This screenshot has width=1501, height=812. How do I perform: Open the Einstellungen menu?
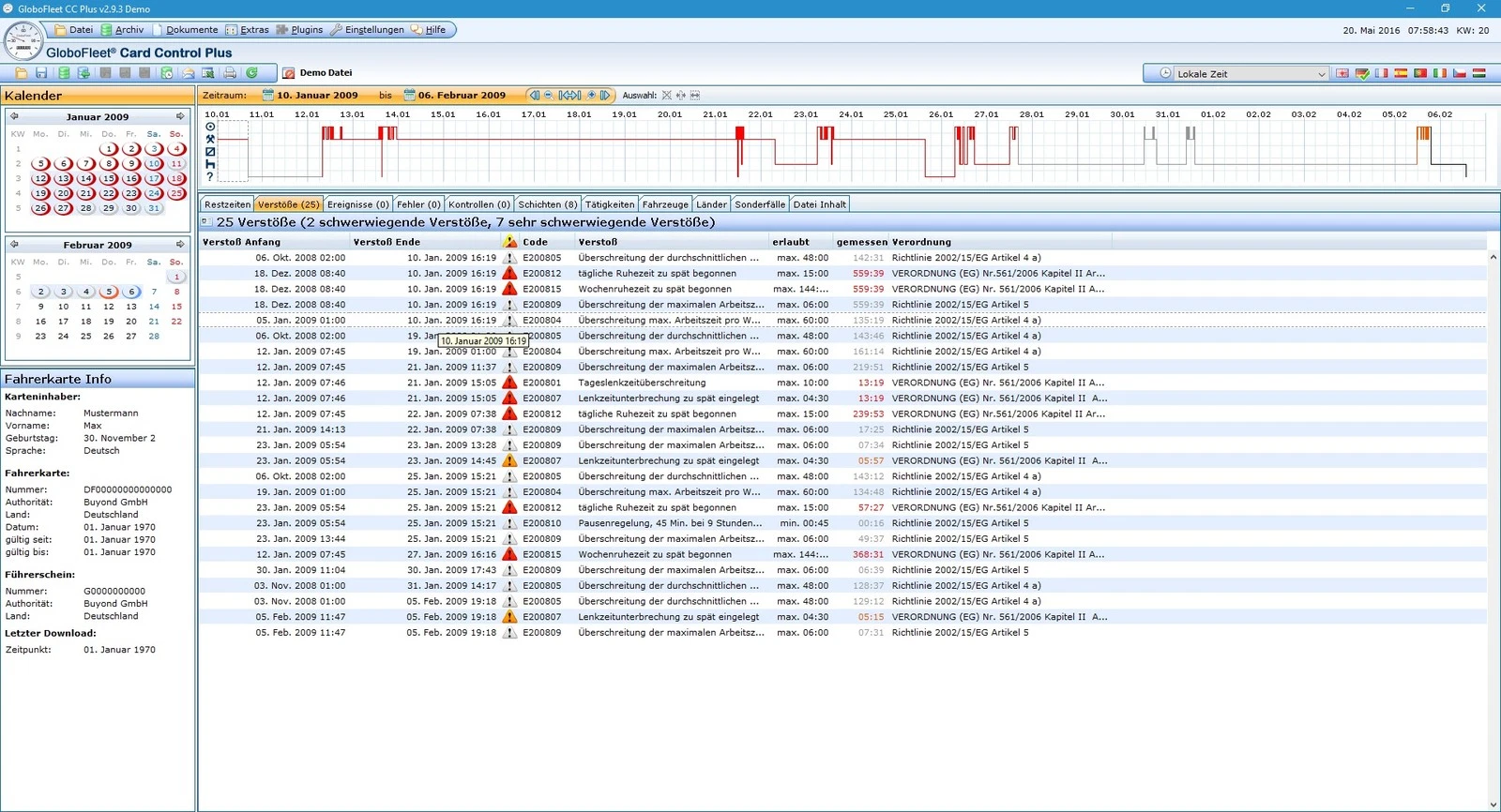[367, 29]
